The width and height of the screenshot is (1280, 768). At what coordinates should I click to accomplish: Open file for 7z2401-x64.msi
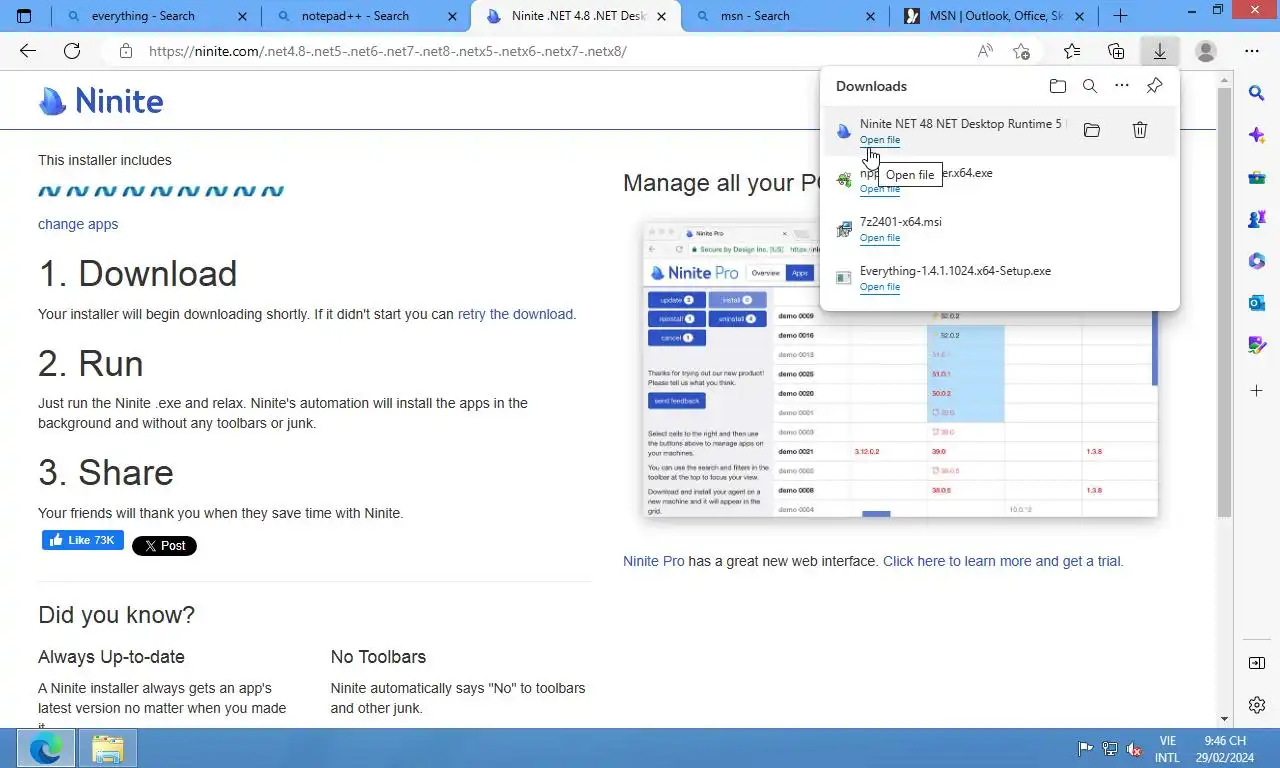click(x=880, y=238)
